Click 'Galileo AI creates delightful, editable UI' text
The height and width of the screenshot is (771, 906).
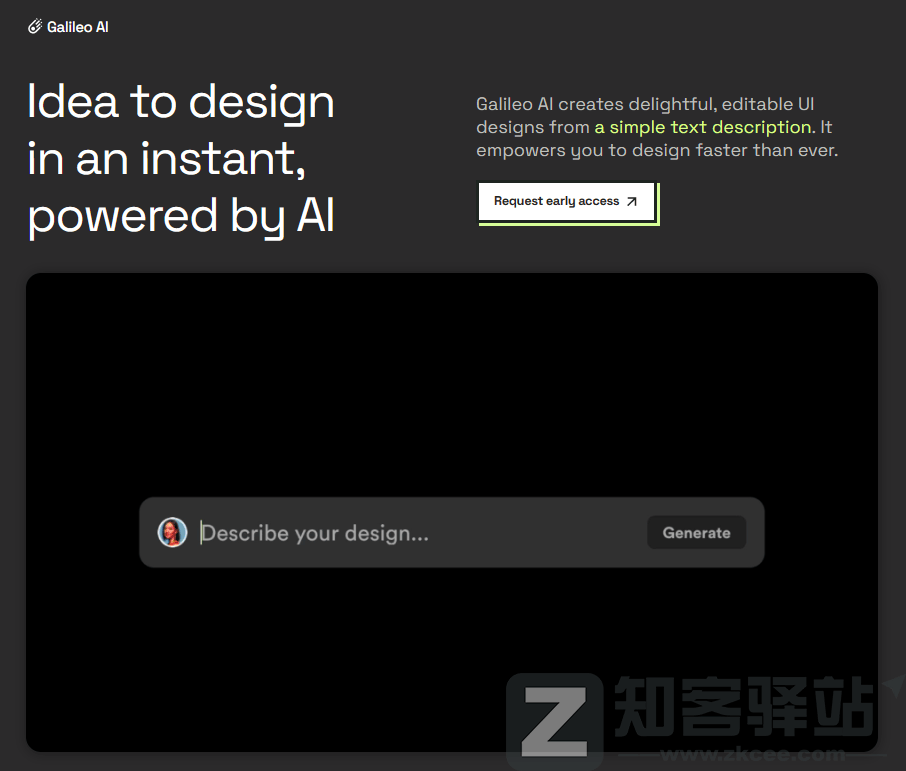(x=646, y=104)
